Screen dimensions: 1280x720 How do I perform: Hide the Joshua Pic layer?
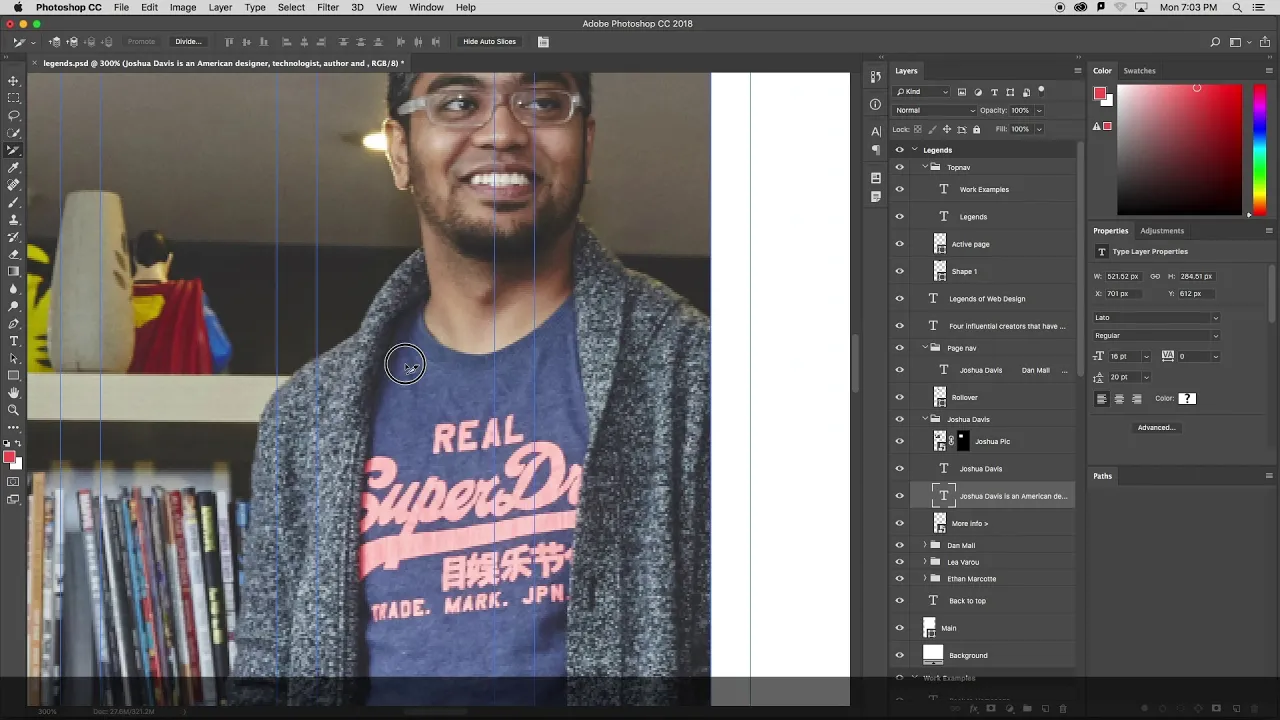(x=899, y=441)
